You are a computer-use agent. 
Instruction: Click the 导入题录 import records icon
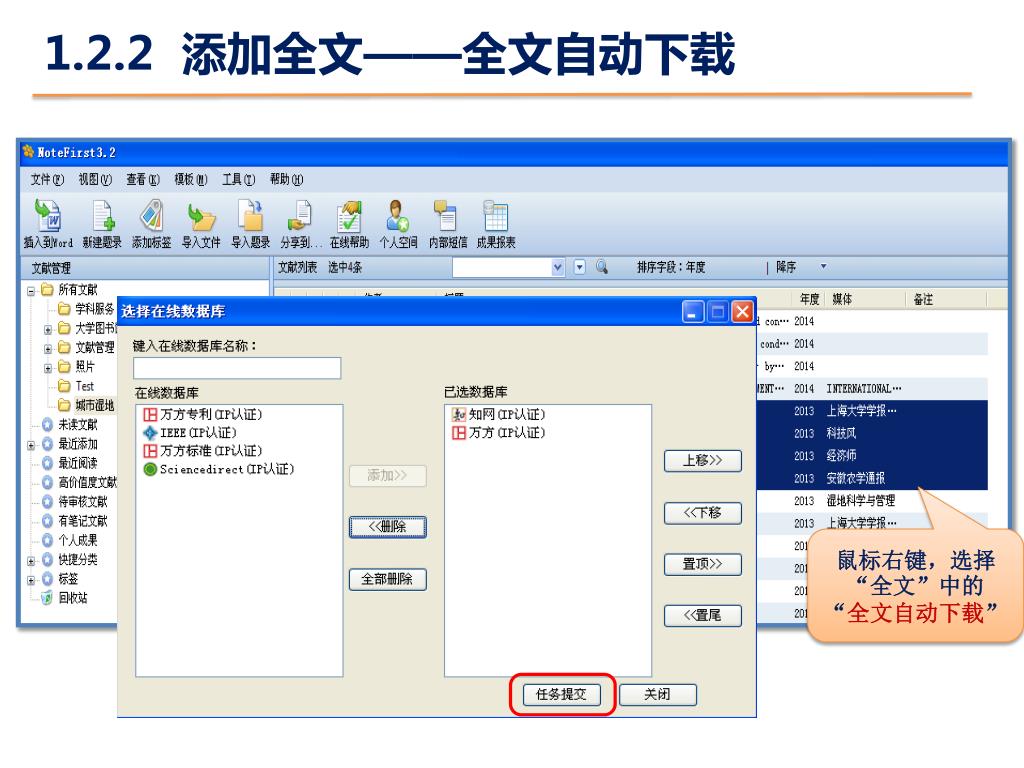251,223
